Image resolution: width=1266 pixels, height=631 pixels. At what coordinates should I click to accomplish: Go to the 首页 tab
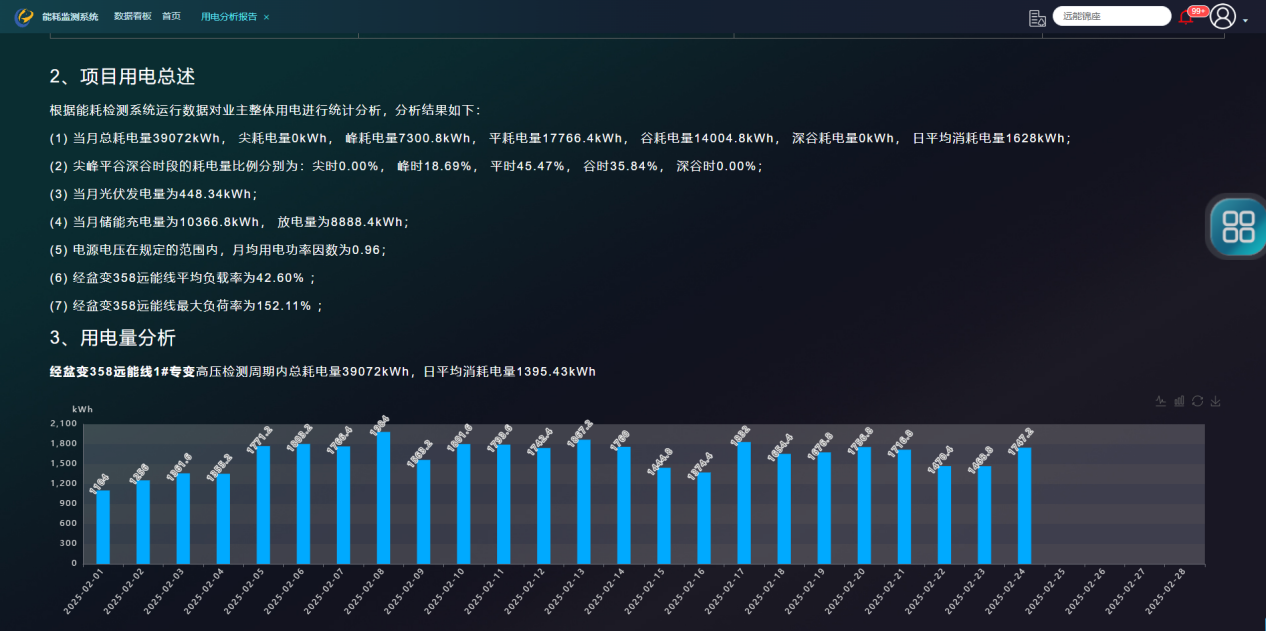click(171, 16)
